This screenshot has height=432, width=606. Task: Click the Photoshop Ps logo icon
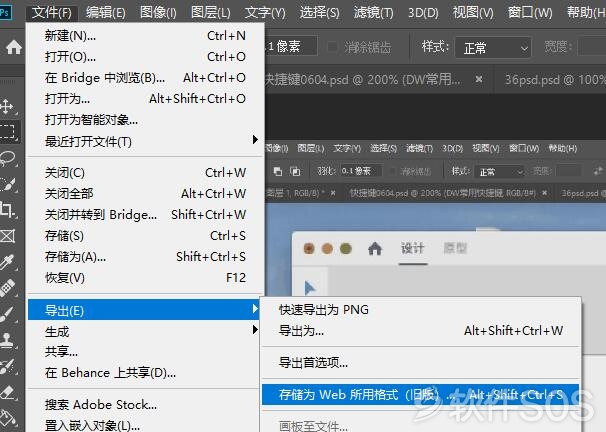pyautogui.click(x=5, y=13)
